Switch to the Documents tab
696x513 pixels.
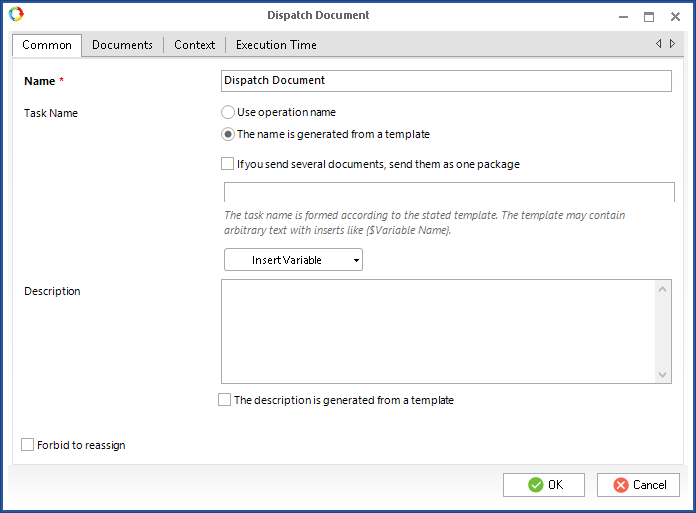(122, 45)
